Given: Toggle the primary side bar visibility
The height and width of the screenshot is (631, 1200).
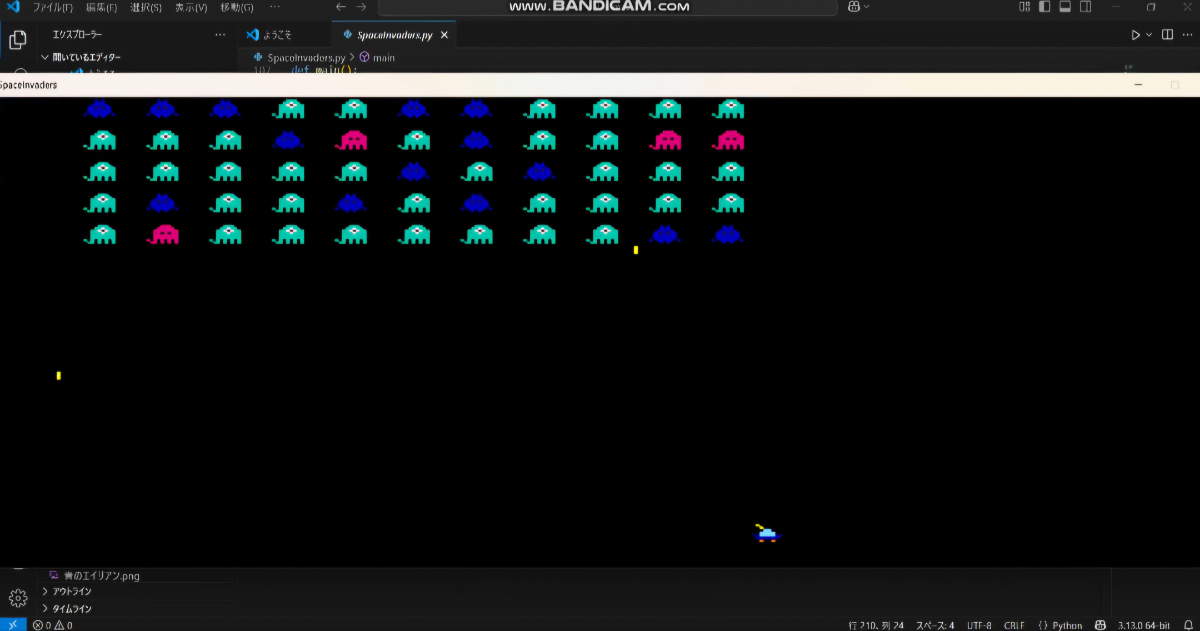Looking at the screenshot, I should 1045,7.
